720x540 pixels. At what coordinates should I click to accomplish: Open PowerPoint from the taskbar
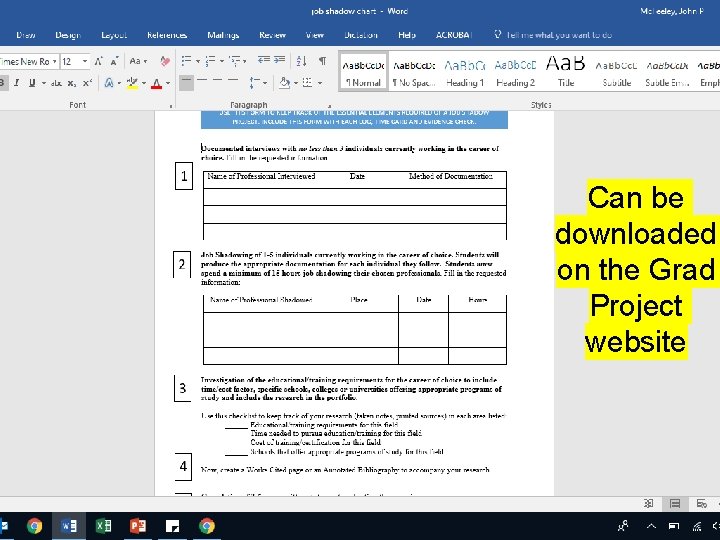138,526
